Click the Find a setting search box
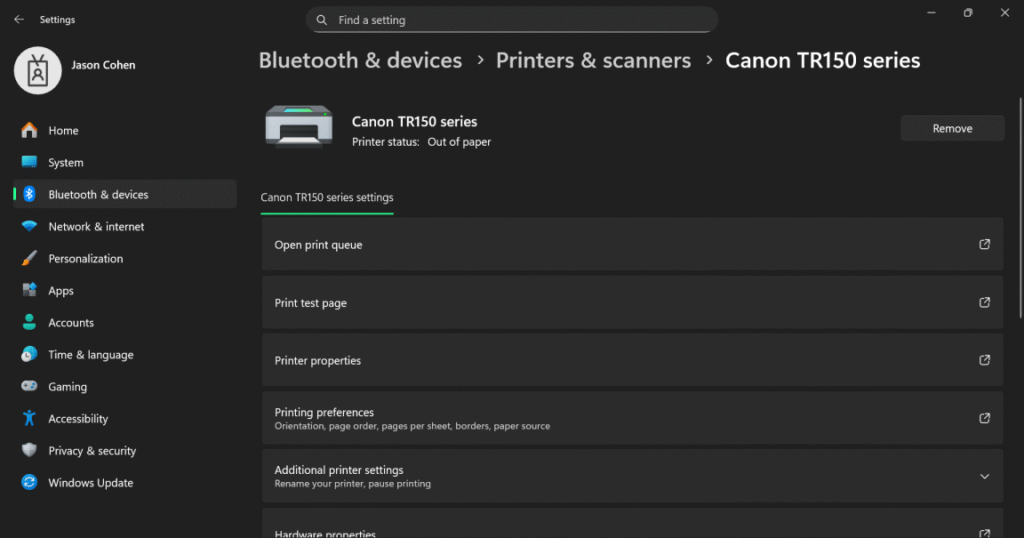 click(512, 20)
